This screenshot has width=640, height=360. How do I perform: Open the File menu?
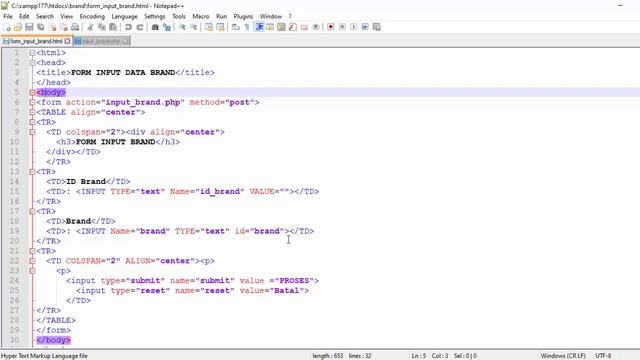[8, 16]
